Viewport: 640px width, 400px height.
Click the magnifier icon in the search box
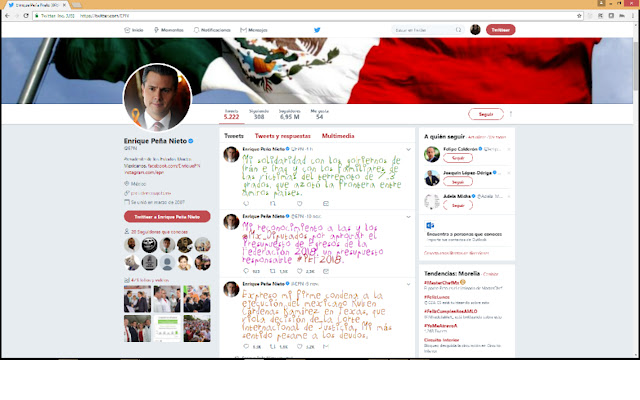tap(458, 30)
